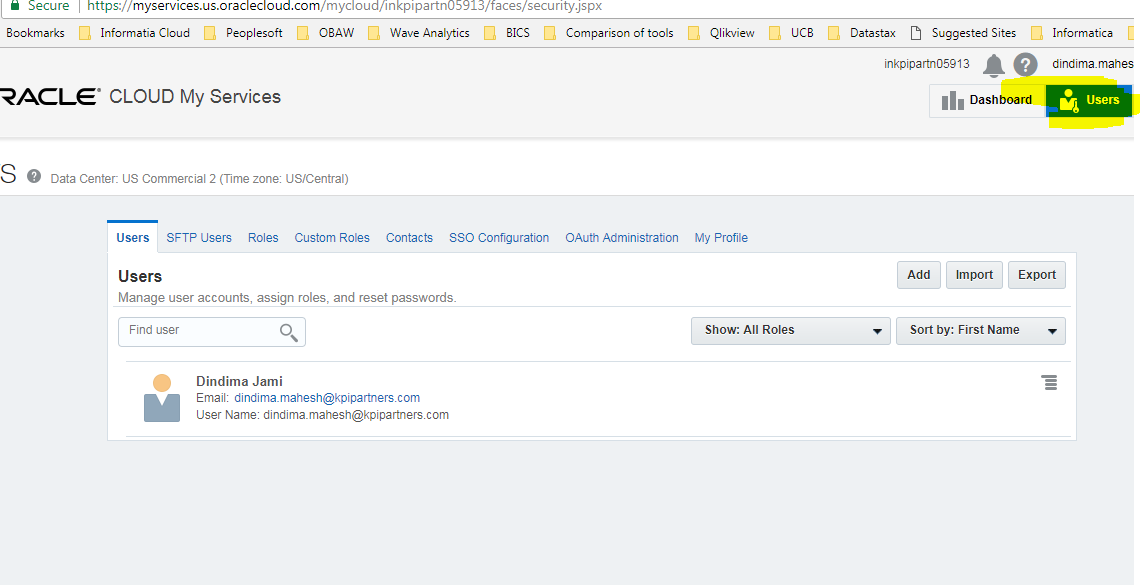1140x585 pixels.
Task: Click the Dindima Jami user avatar
Action: click(162, 398)
